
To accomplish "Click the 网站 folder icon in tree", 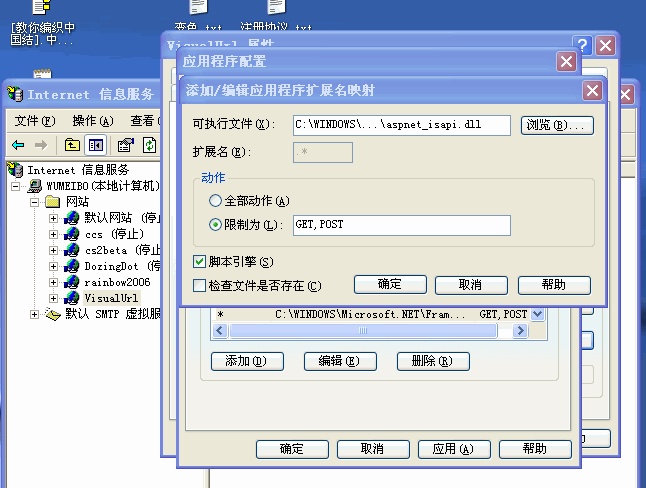I will 53,202.
